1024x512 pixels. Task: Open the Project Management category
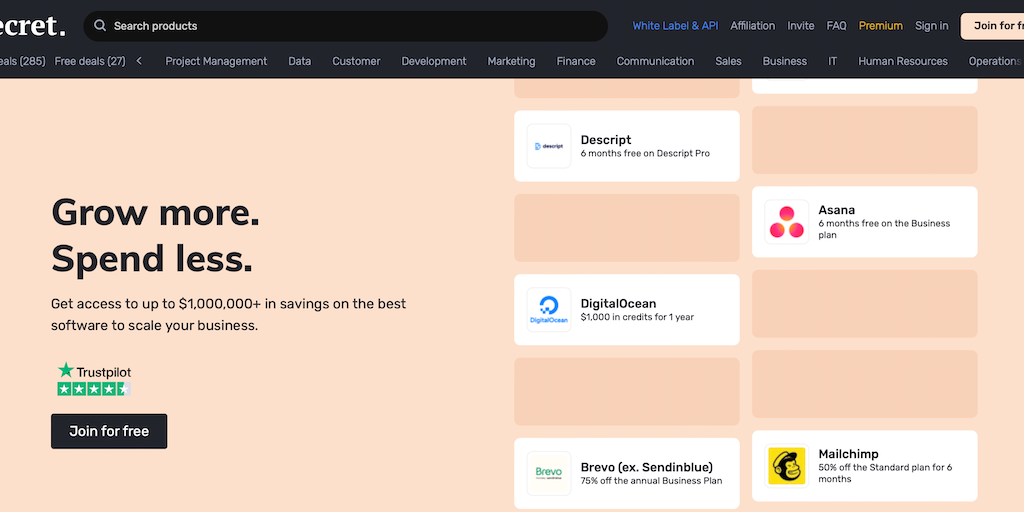[216, 61]
